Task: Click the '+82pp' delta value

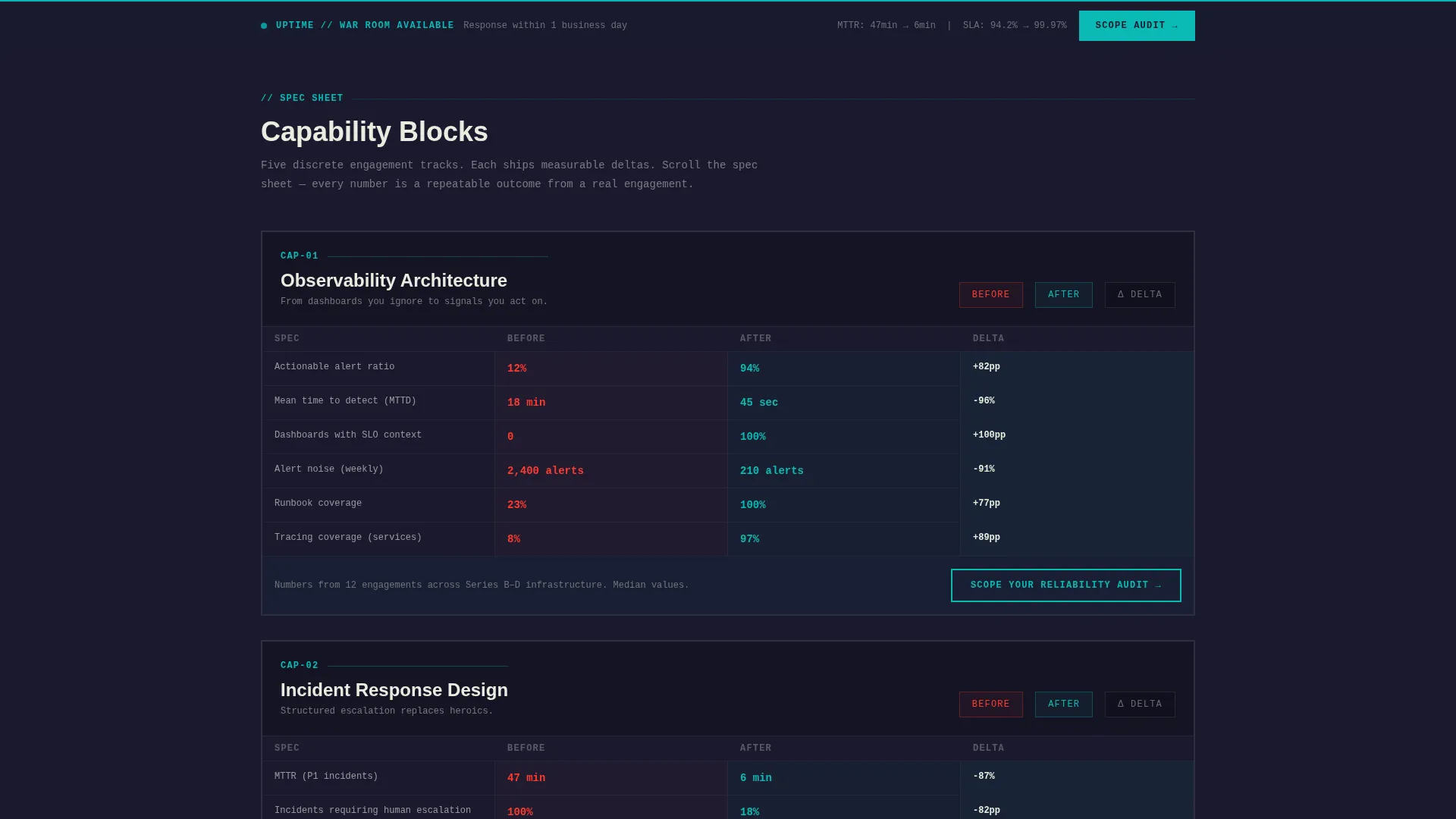Action: tap(987, 367)
